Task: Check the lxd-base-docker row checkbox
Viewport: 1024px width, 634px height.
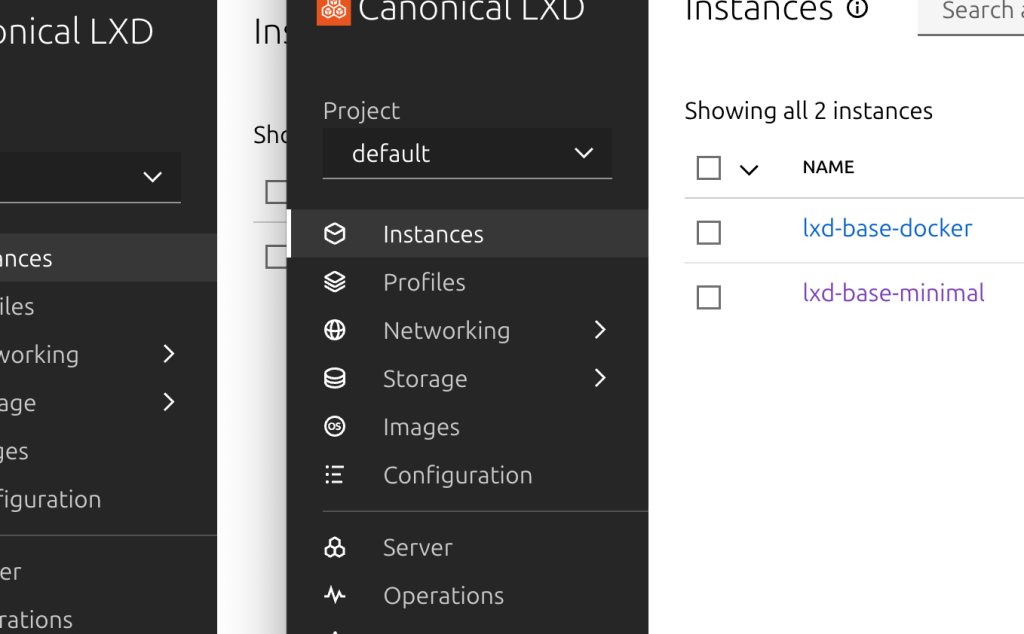Action: [708, 233]
